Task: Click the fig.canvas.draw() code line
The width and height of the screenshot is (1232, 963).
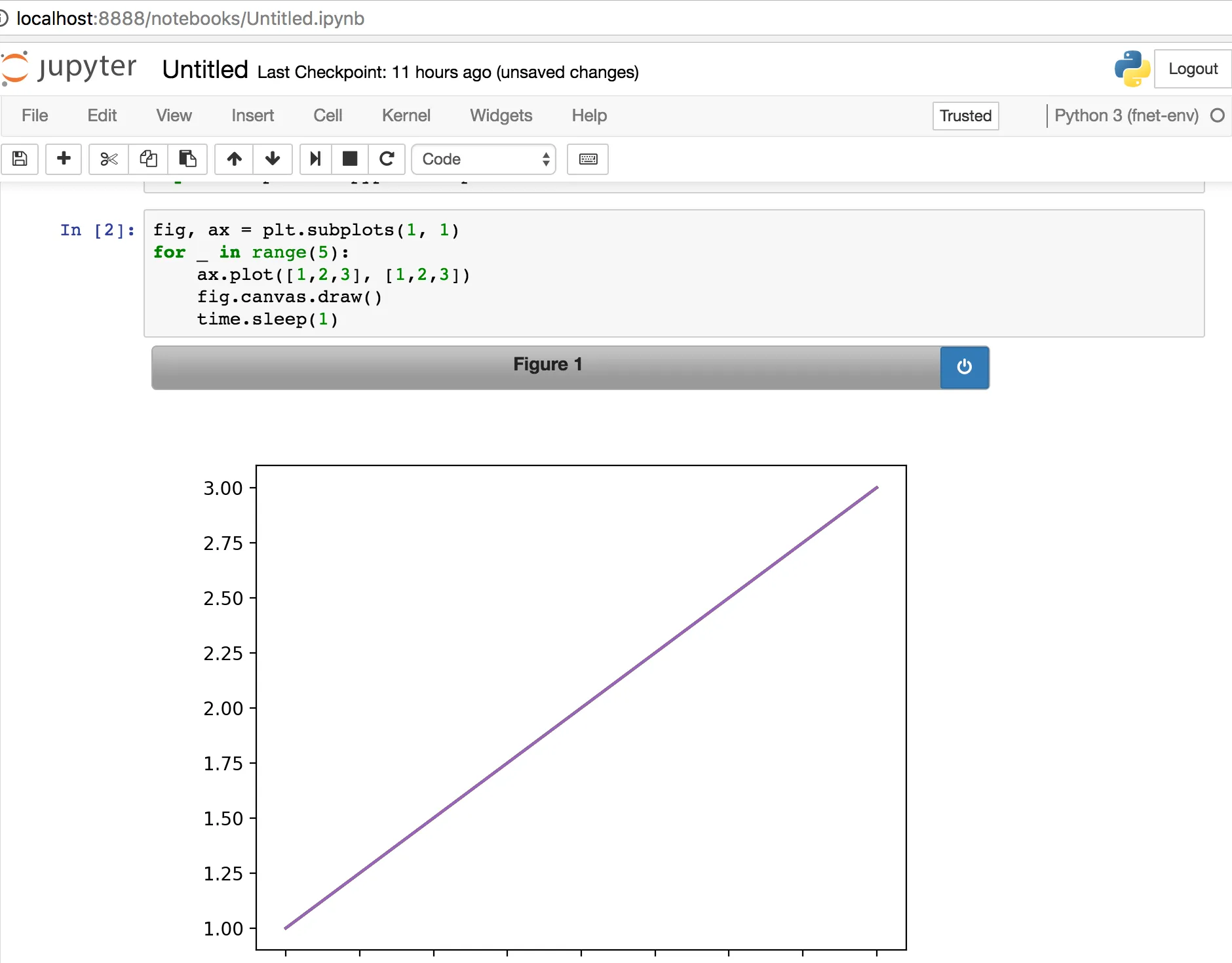Action: pos(289,297)
